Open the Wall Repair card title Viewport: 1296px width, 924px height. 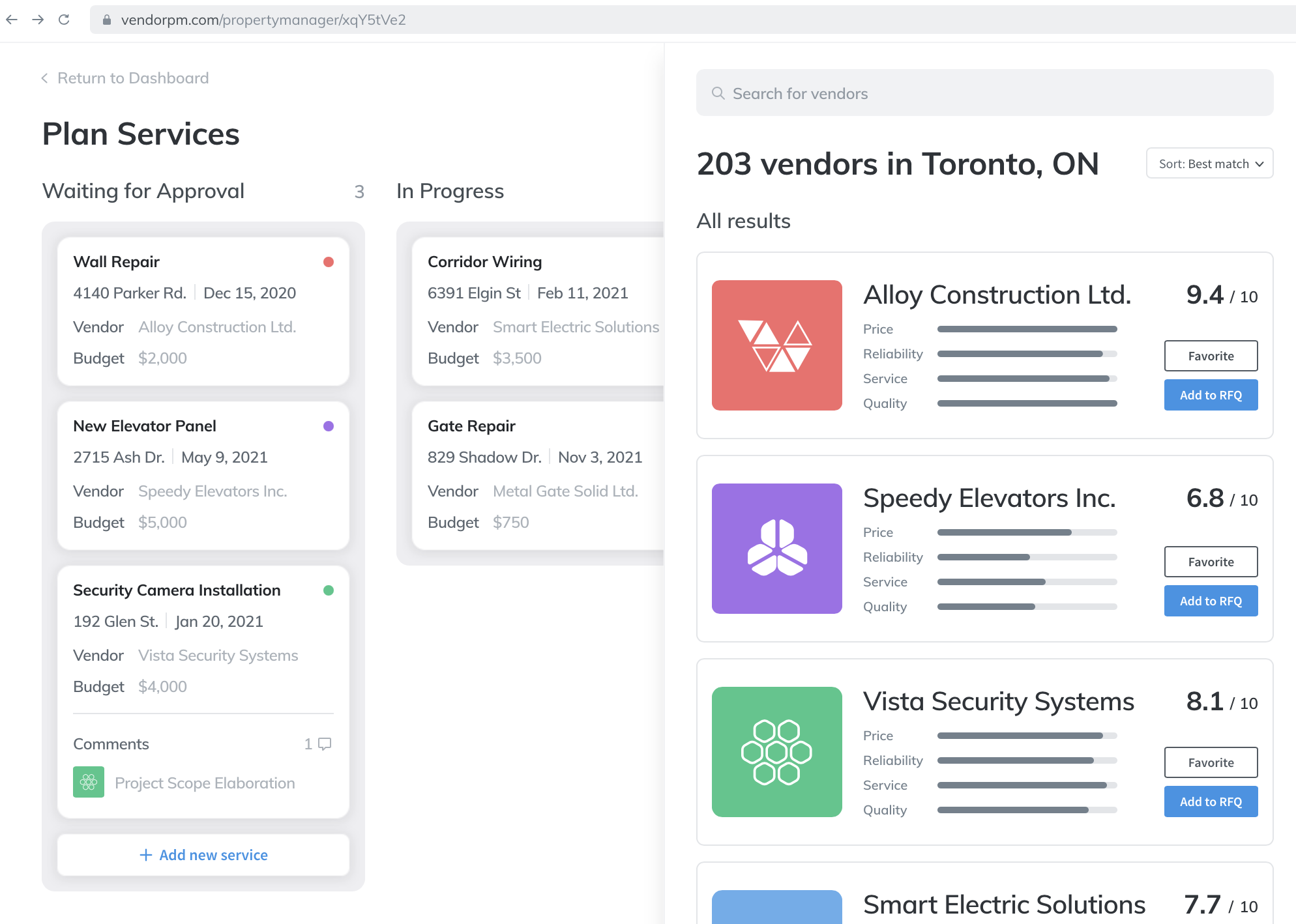116,262
